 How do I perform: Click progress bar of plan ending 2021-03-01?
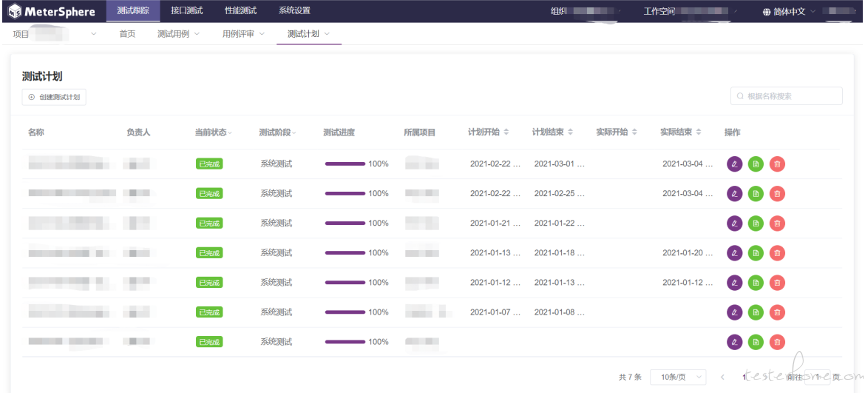[x=345, y=164]
